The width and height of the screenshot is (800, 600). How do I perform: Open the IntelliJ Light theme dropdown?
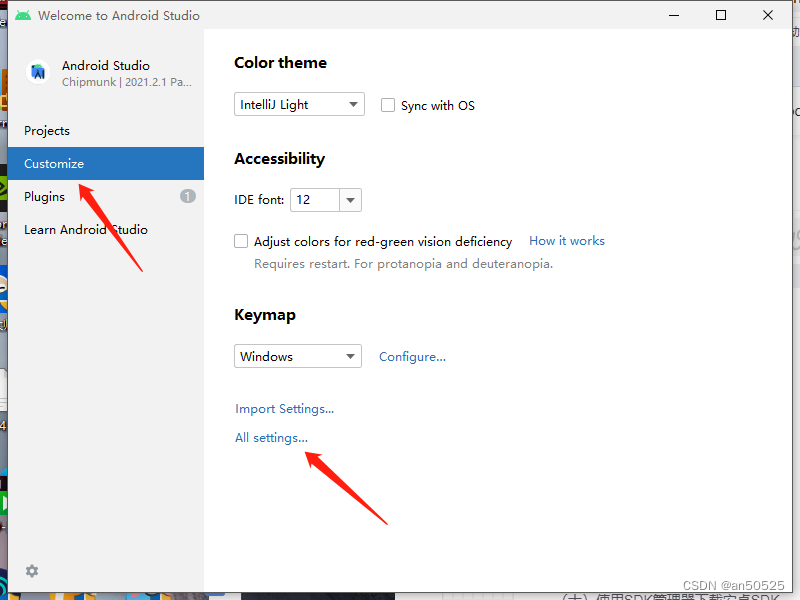point(299,104)
